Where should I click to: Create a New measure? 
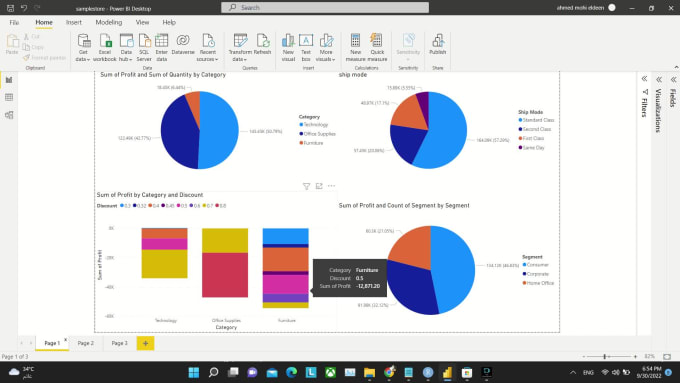point(355,48)
